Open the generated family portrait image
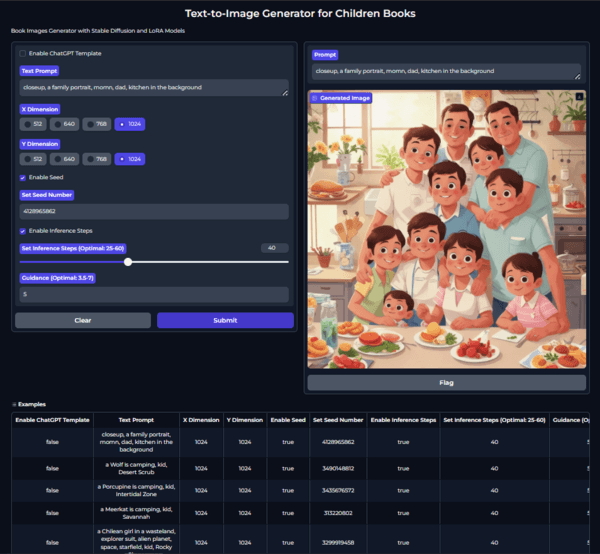This screenshot has width=600, height=554. [447, 230]
